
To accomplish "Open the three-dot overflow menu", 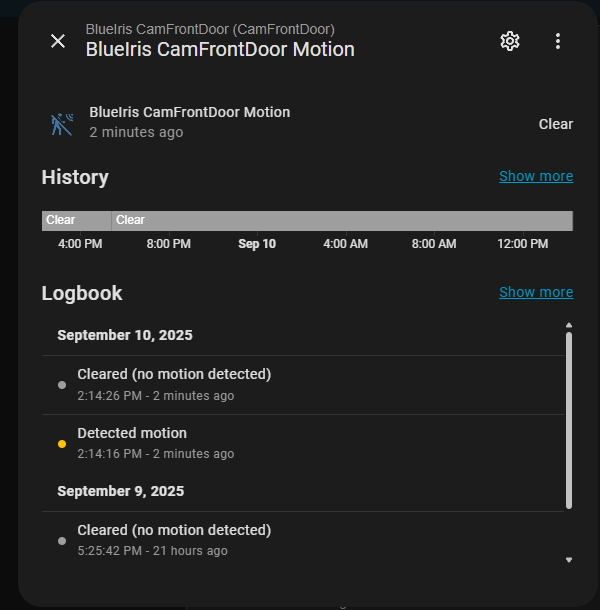I will pos(558,41).
